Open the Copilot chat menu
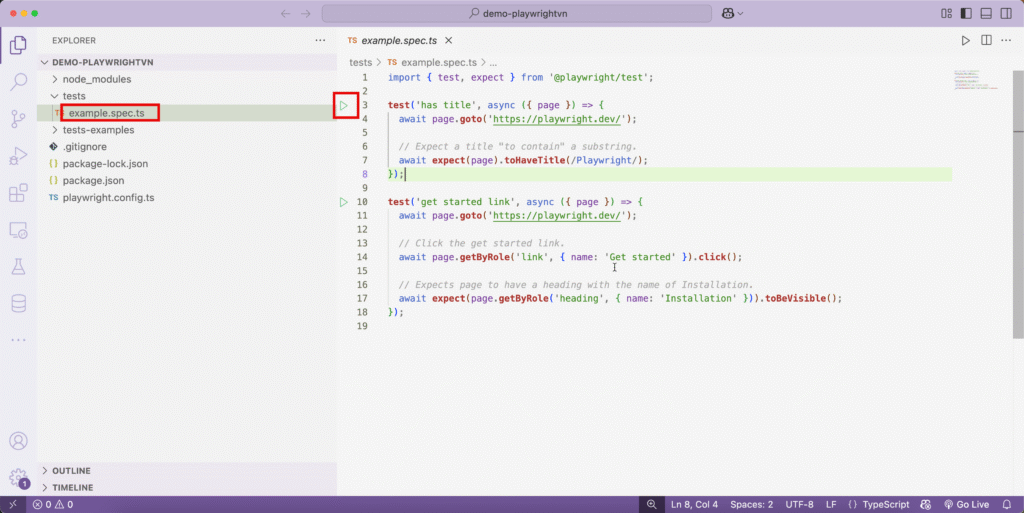The image size is (1024, 513). [732, 14]
